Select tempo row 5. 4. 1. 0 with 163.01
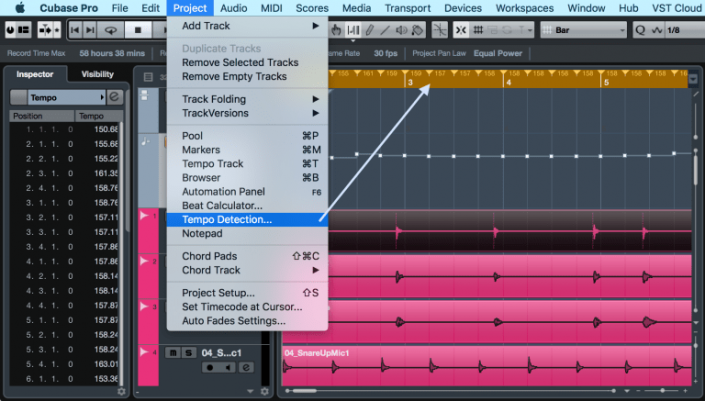The image size is (705, 401). (66, 364)
